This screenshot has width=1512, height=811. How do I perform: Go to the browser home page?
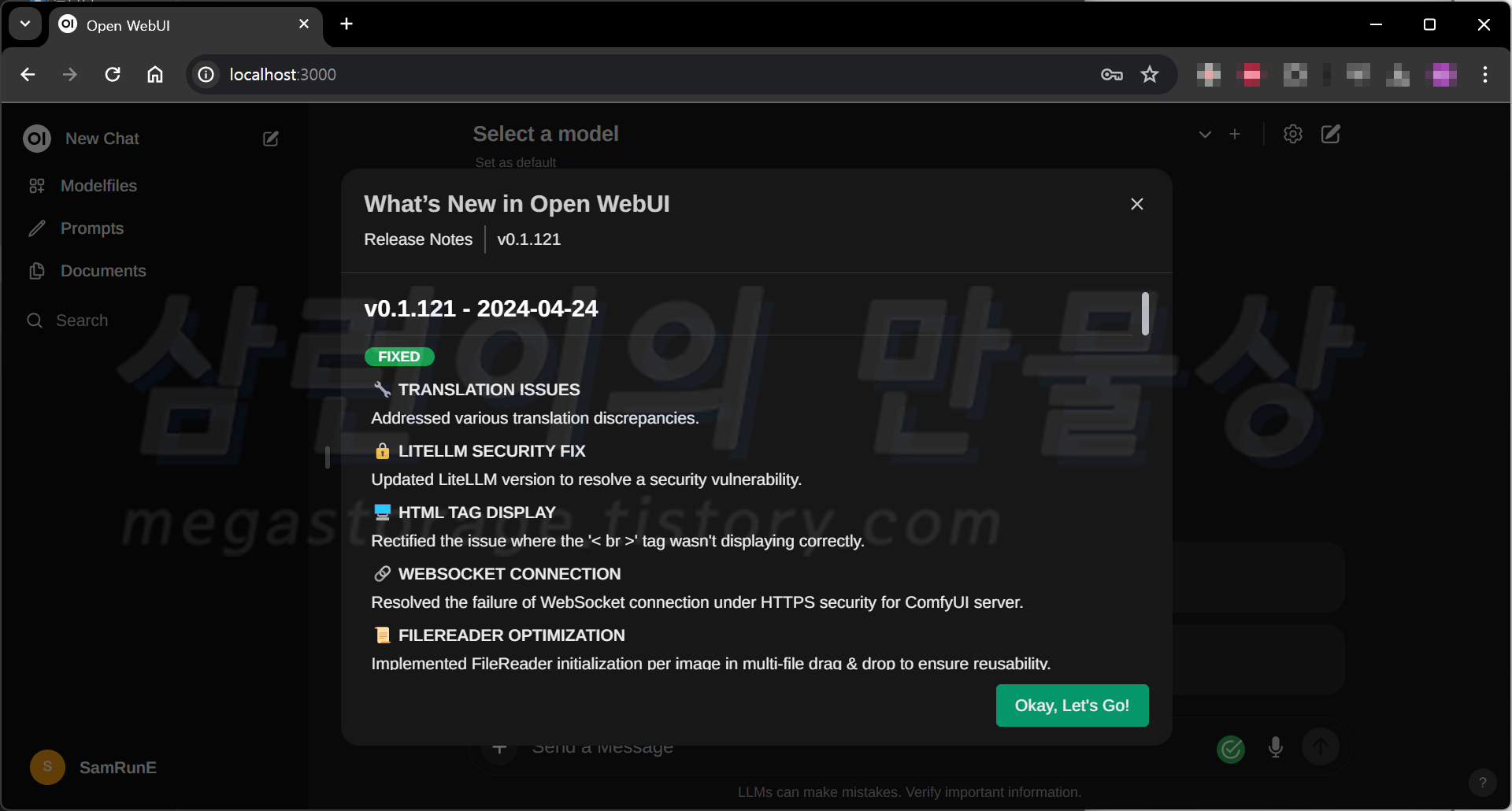pyautogui.click(x=155, y=74)
